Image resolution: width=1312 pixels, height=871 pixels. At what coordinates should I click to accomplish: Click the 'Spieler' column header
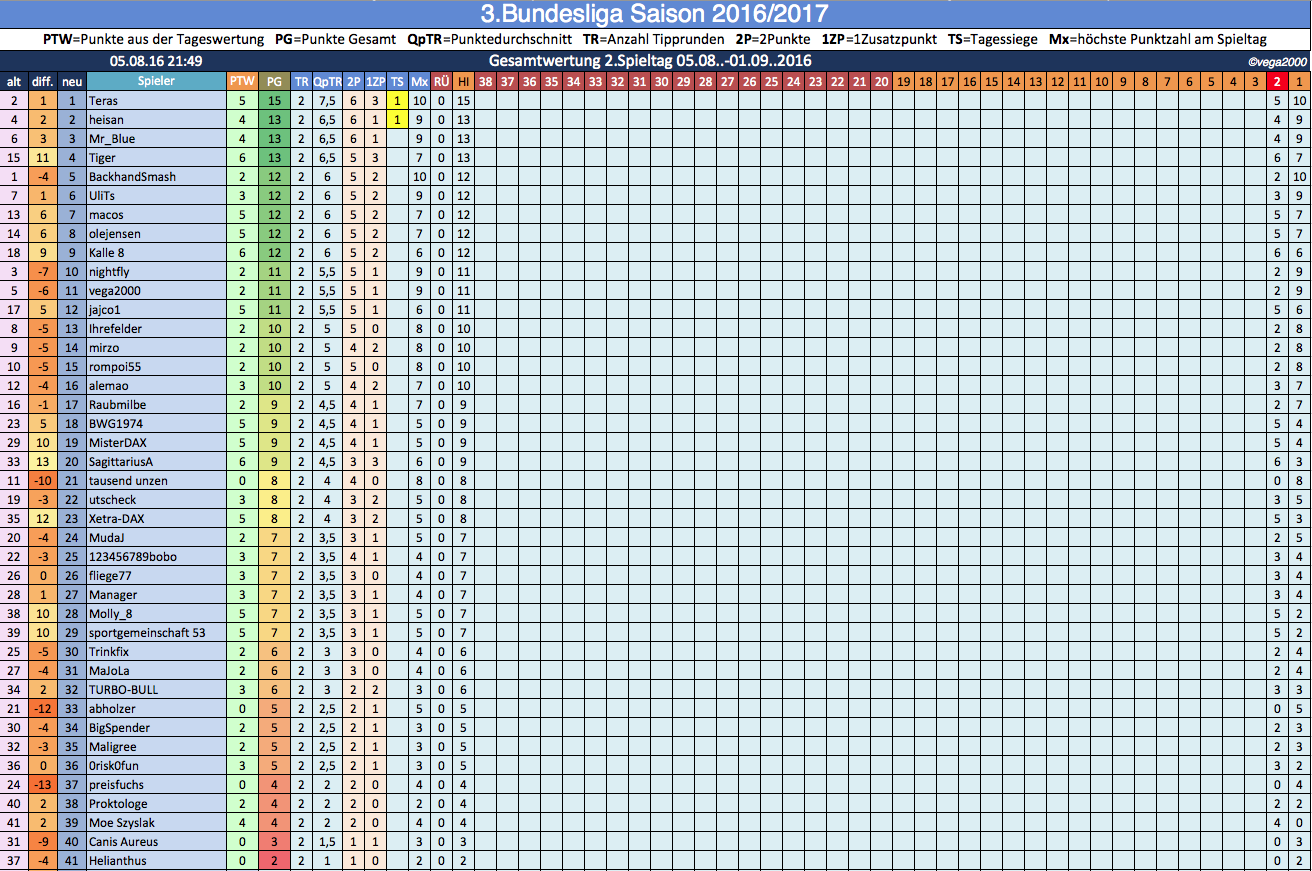click(x=155, y=81)
